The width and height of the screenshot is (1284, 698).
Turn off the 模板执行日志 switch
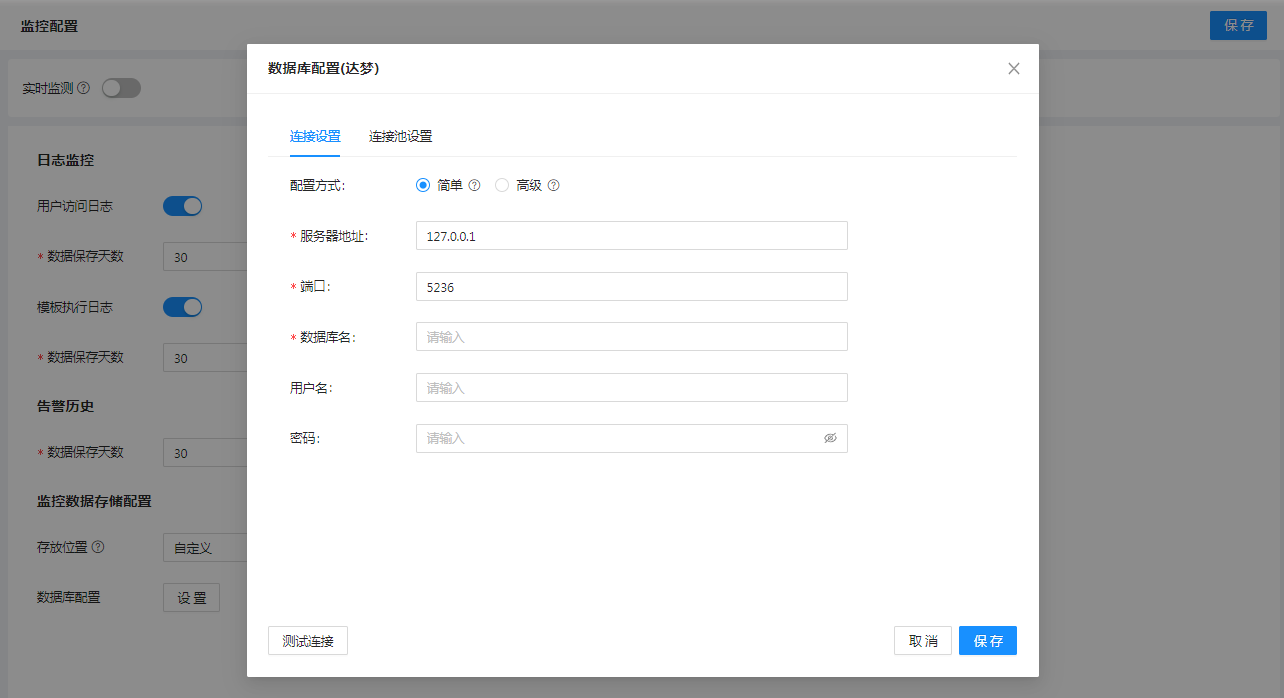[x=182, y=307]
